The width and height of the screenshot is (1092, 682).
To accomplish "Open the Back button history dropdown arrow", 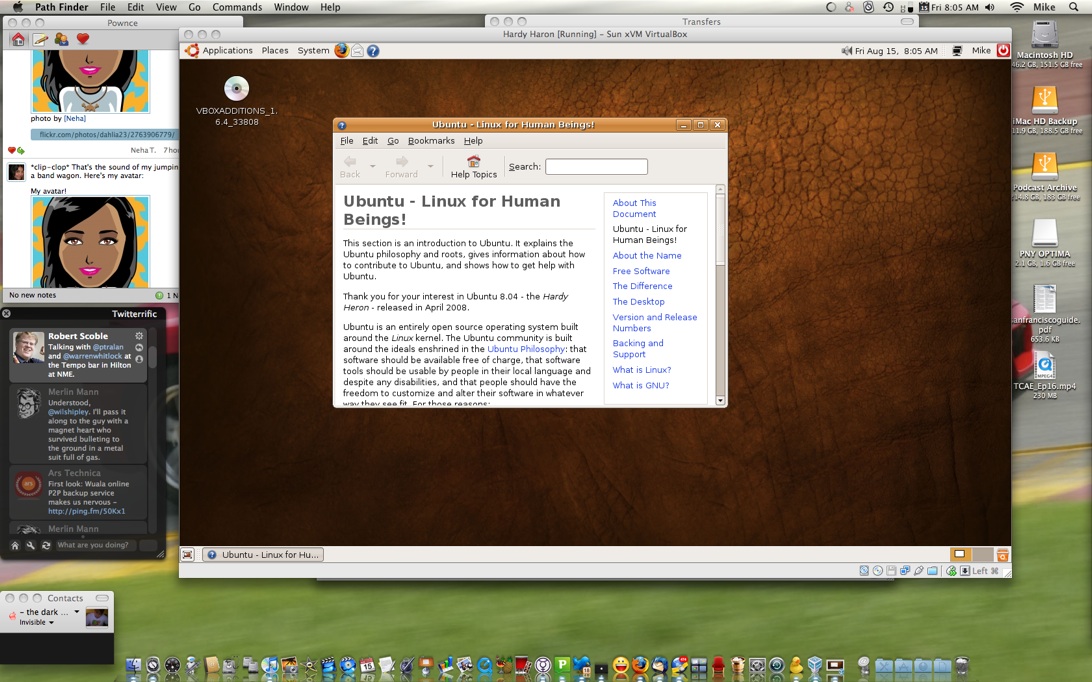I will coord(372,166).
